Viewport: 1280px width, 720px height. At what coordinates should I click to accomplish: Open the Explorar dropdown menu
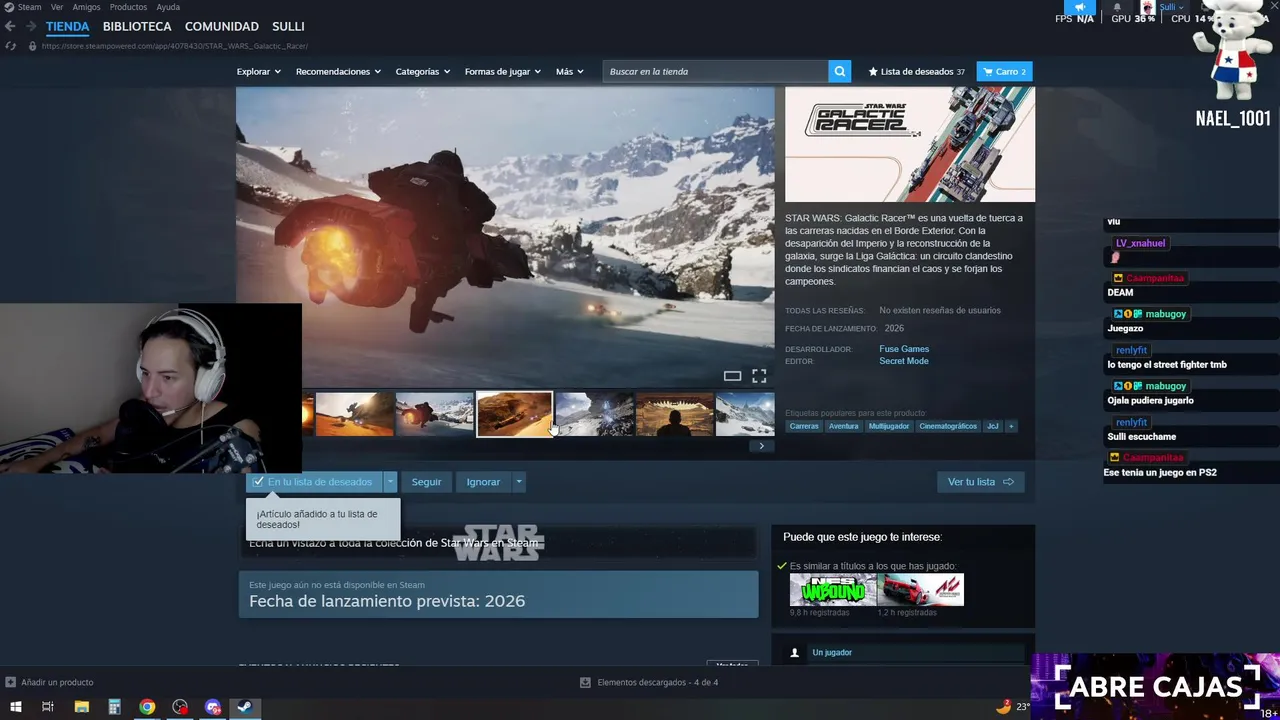click(x=259, y=71)
